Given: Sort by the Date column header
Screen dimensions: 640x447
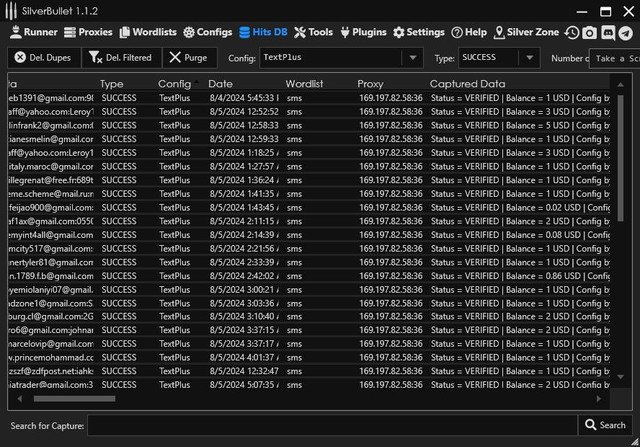Looking at the screenshot, I should pos(220,84).
